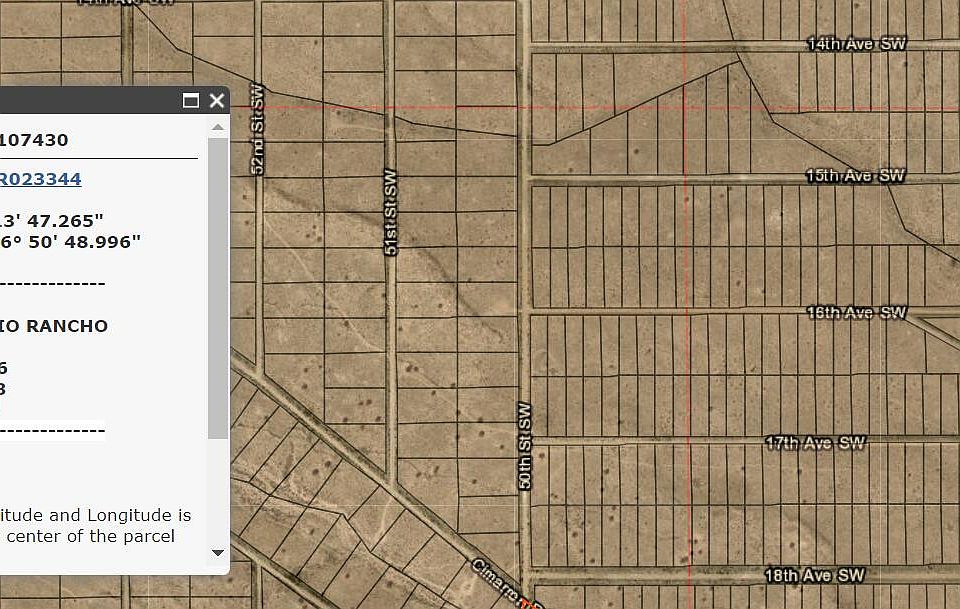960x609 pixels.
Task: Click the longitude value ending 48.996"
Action: click(70, 242)
